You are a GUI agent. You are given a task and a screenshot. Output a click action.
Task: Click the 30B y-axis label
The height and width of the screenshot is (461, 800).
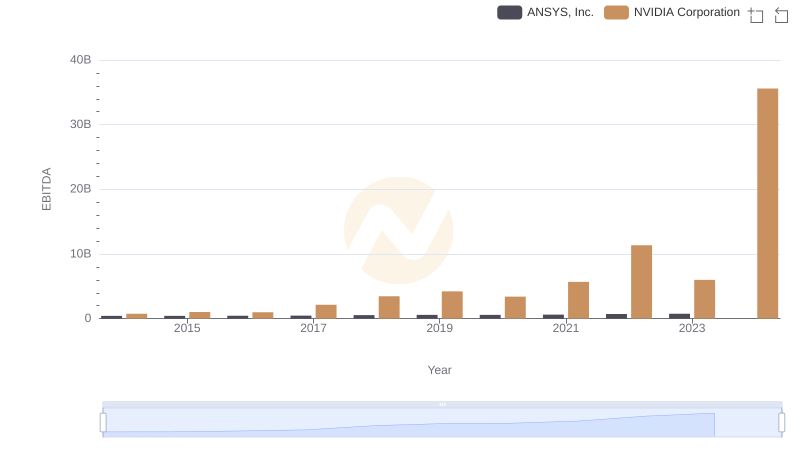81,124
